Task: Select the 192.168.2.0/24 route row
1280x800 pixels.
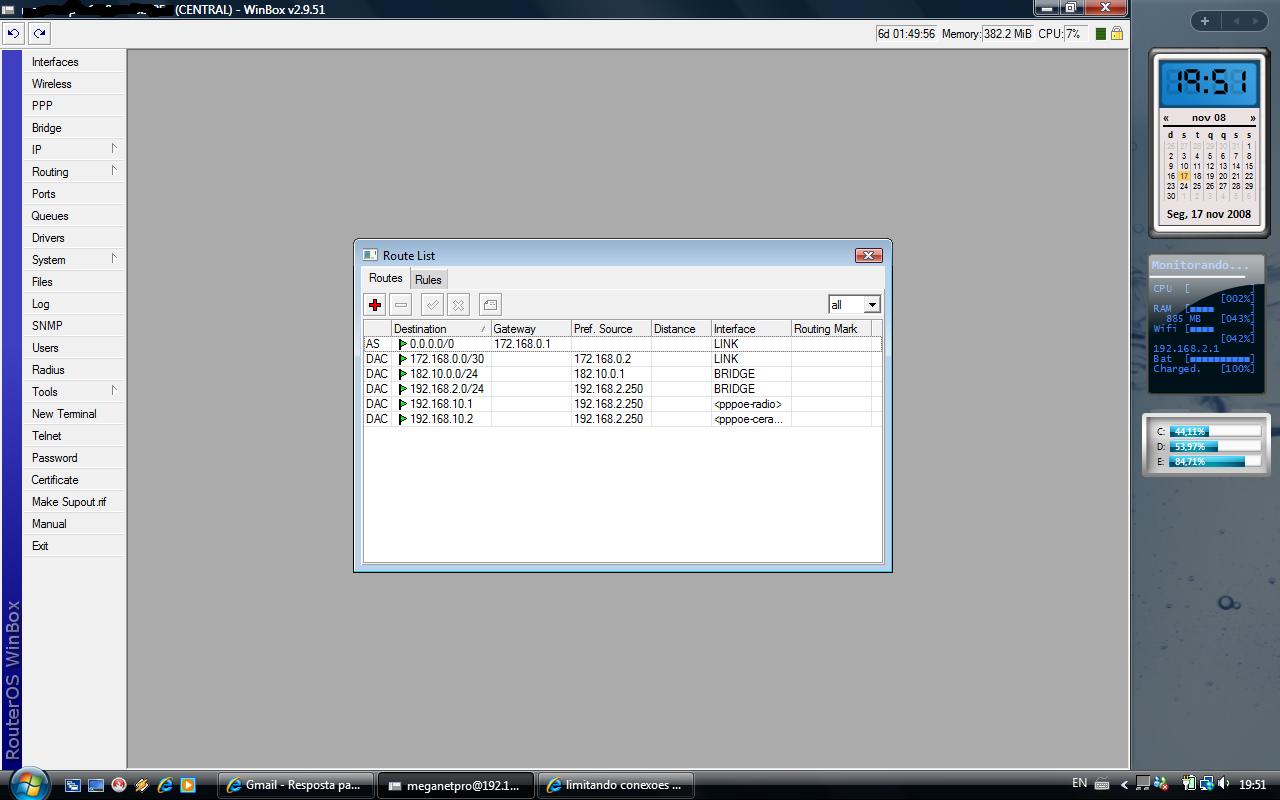Action: click(622, 389)
